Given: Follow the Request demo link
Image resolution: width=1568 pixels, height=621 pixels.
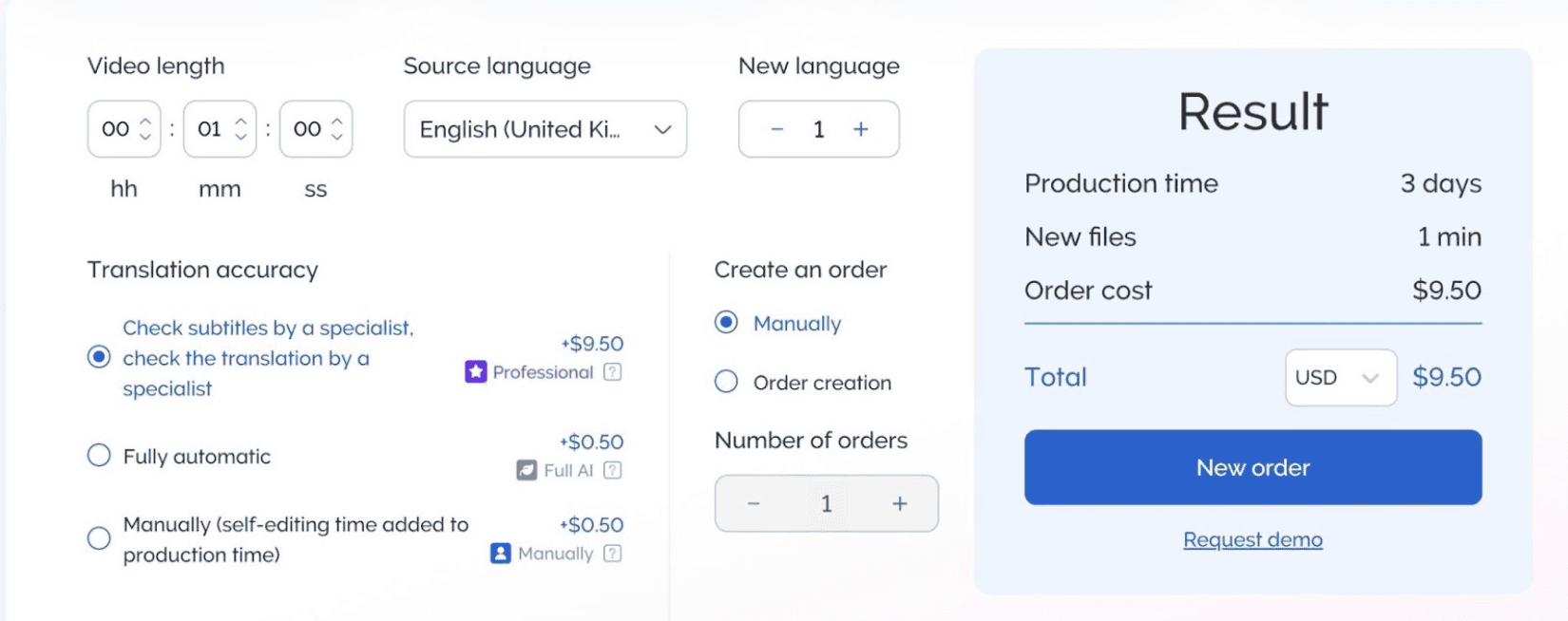Looking at the screenshot, I should coord(1252,539).
